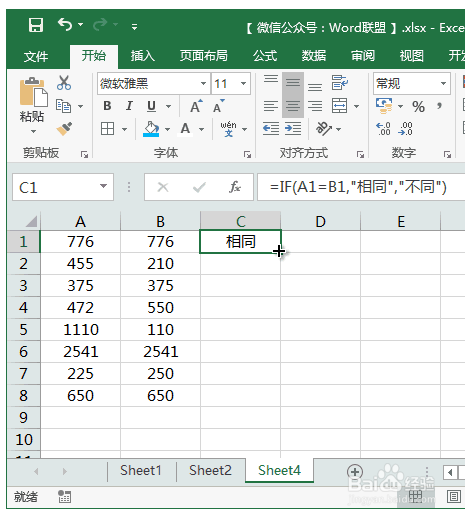This screenshot has width=465, height=517.
Task: Align text left
Action: tap(271, 106)
